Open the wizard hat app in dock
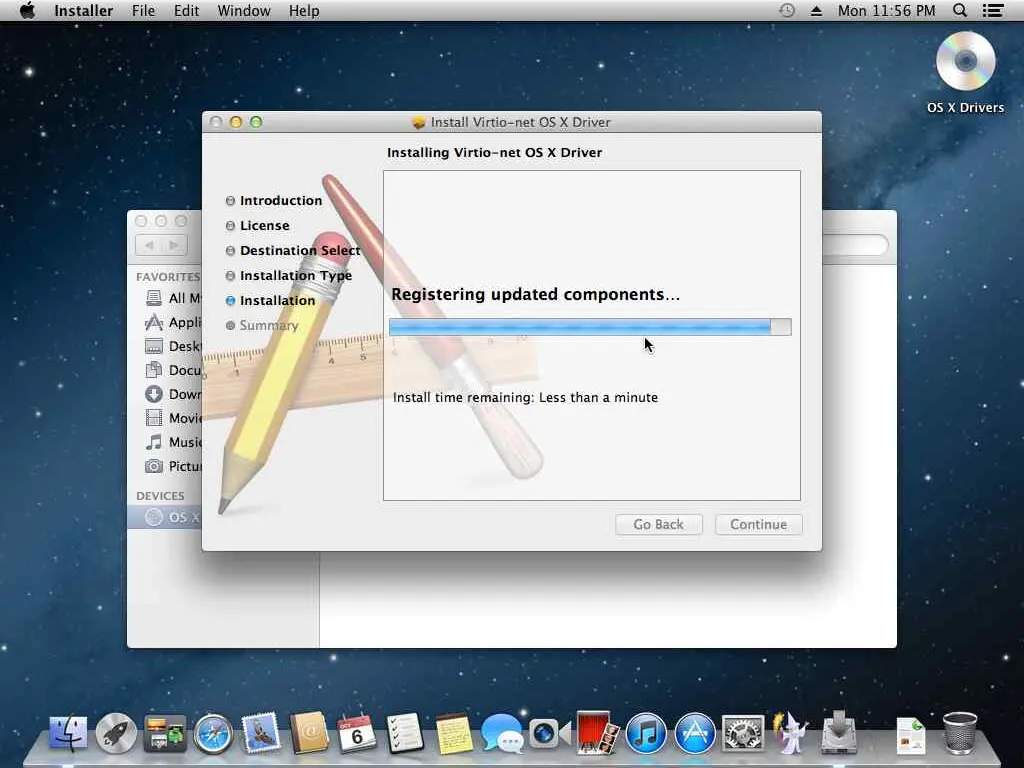Viewport: 1024px width, 768px height. [x=791, y=733]
